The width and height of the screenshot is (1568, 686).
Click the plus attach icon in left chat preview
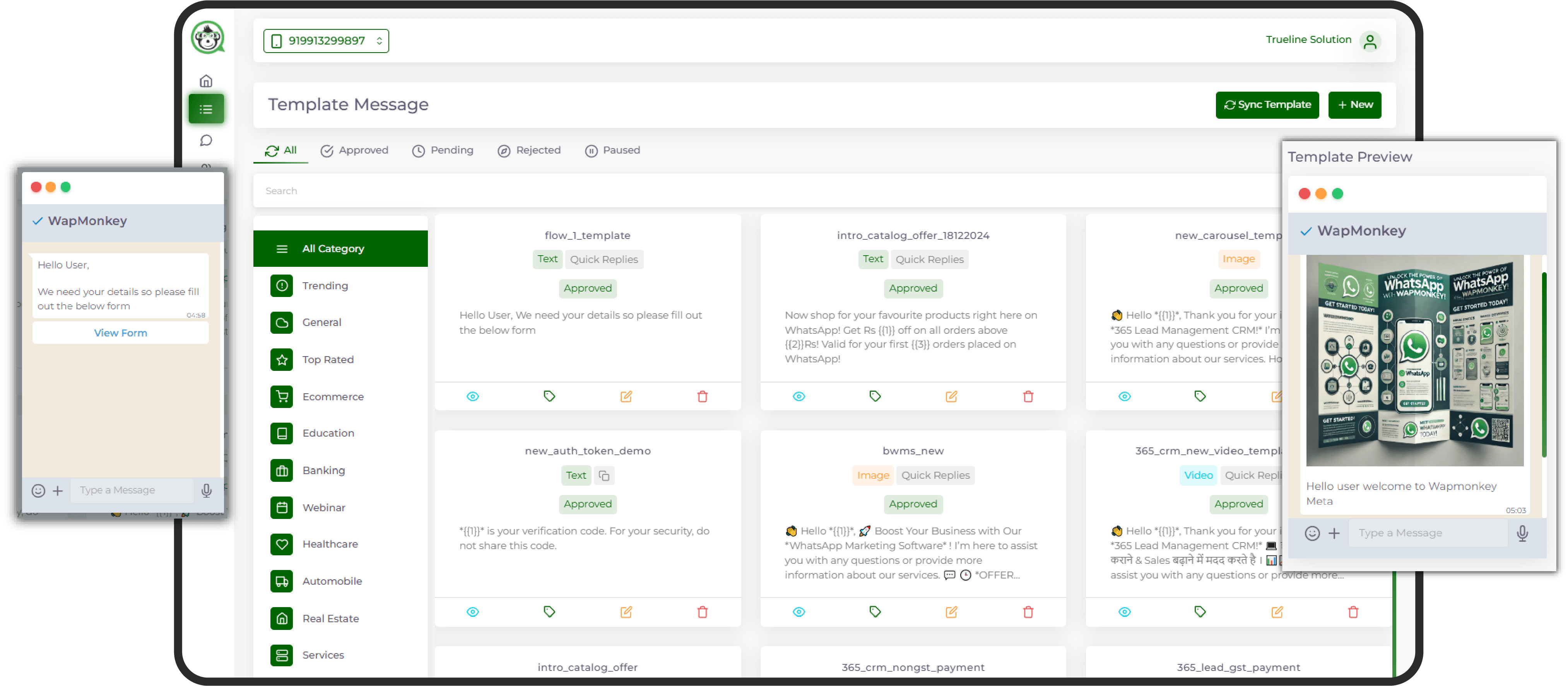58,491
